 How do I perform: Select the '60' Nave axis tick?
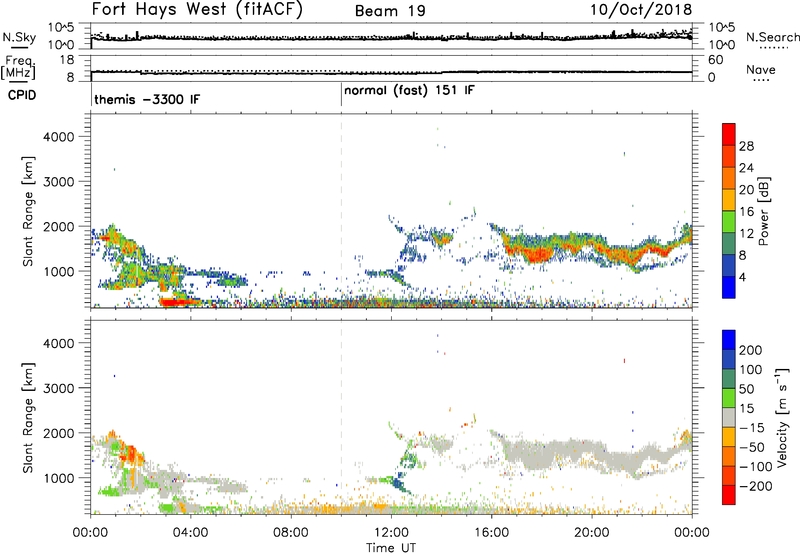tap(715, 60)
